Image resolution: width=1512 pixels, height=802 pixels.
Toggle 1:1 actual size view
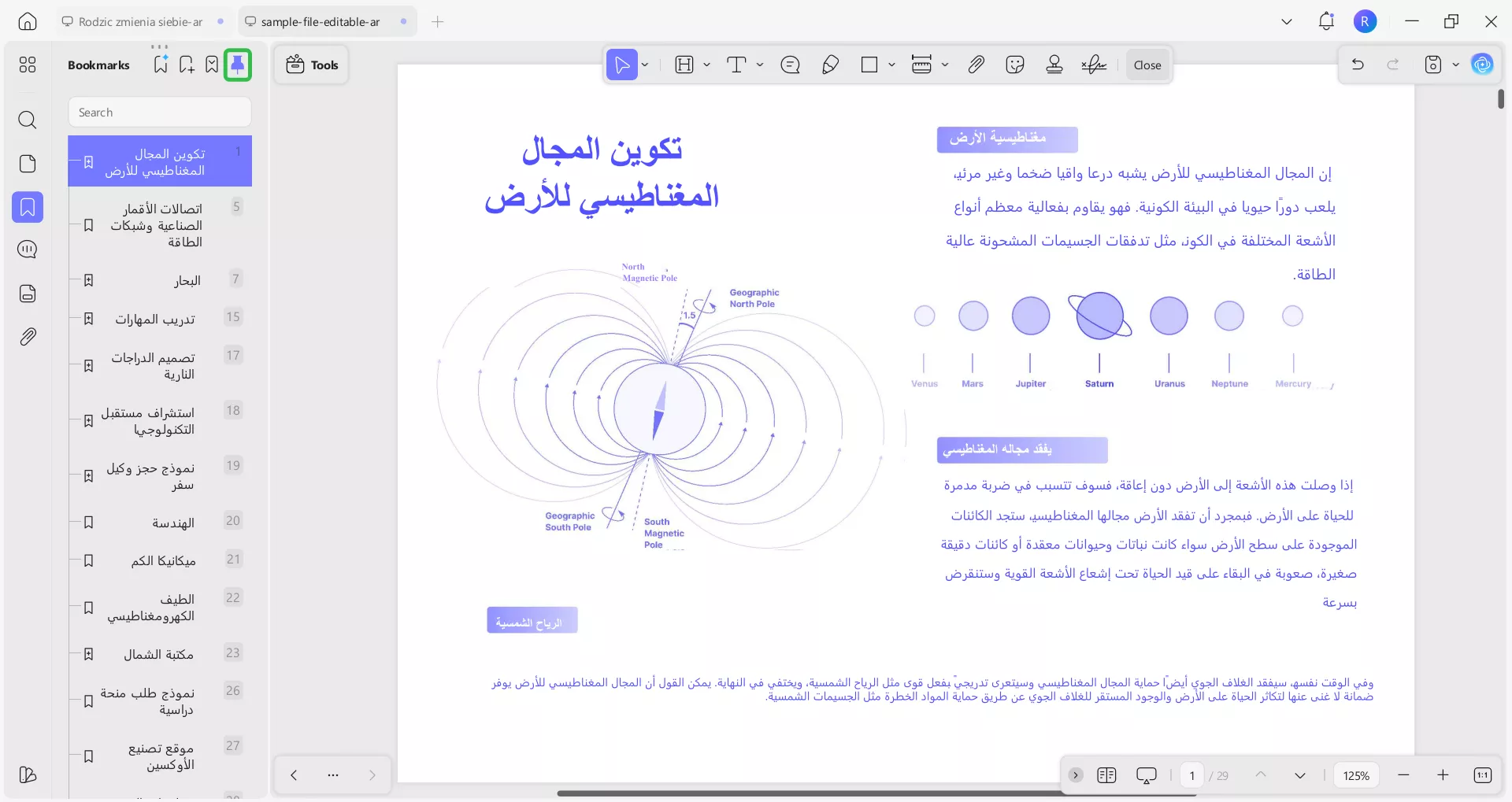tap(1482, 775)
